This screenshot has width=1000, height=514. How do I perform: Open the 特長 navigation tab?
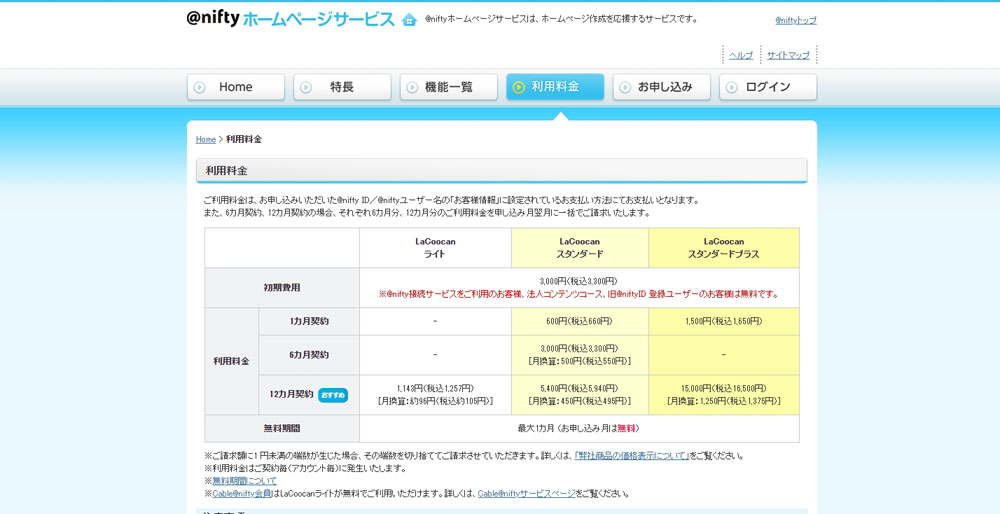(342, 87)
